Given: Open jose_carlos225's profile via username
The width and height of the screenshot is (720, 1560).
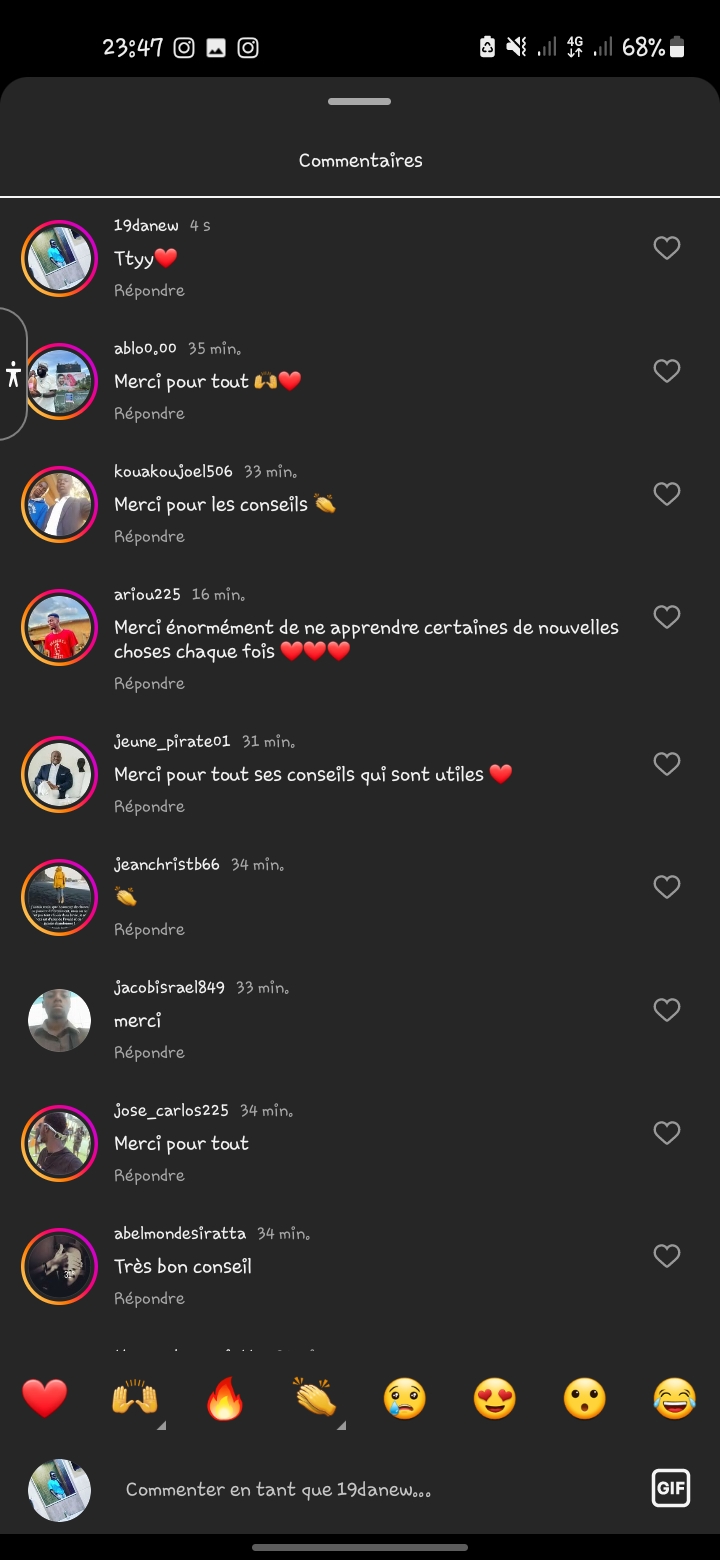Looking at the screenshot, I should [x=171, y=1111].
